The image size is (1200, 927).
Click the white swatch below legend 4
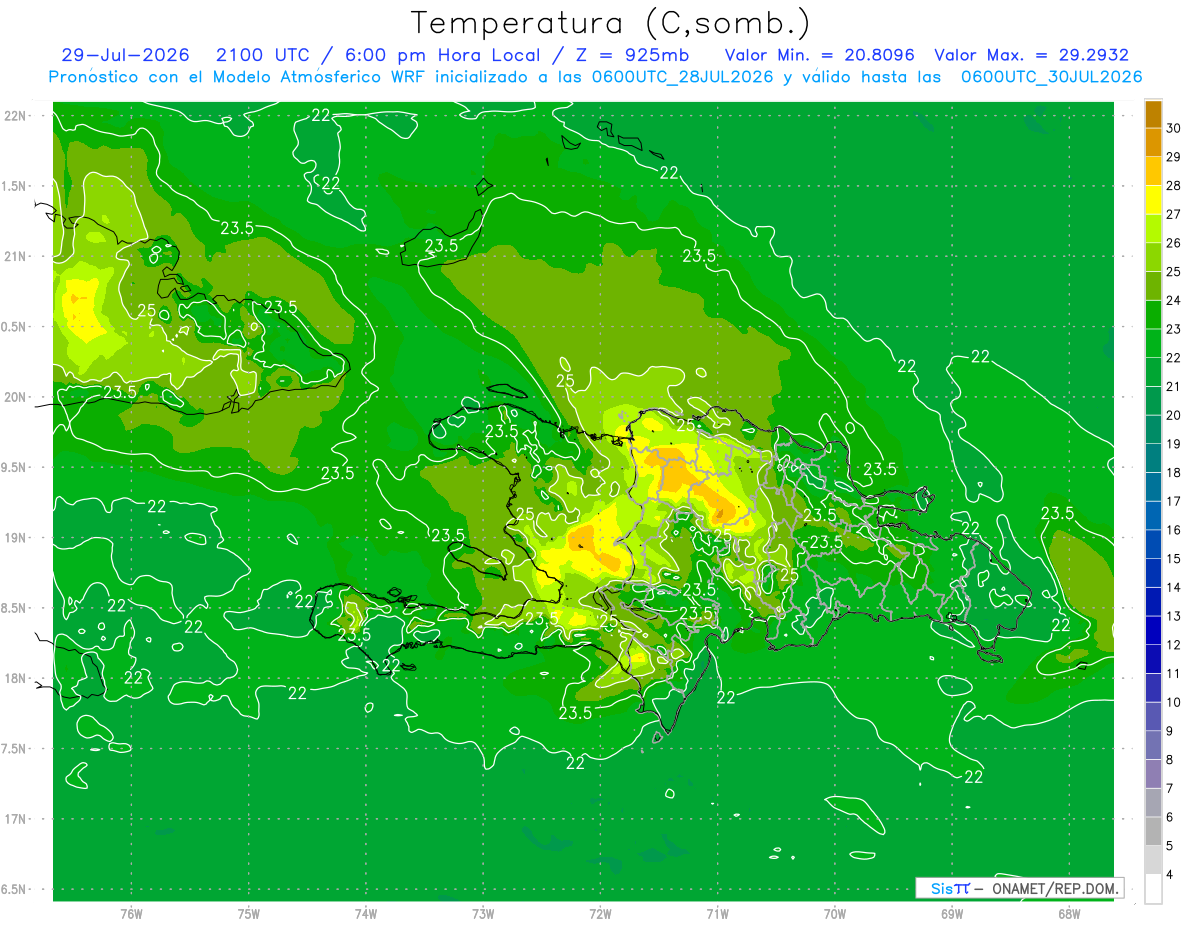(1153, 890)
